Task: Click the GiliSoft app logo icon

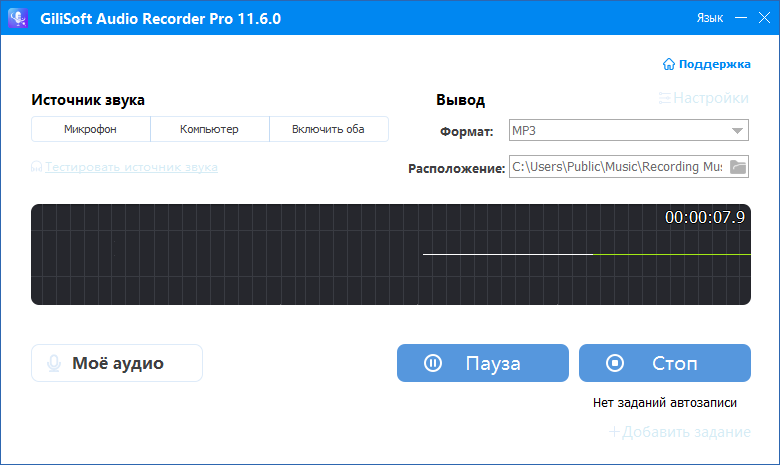Action: (x=18, y=18)
